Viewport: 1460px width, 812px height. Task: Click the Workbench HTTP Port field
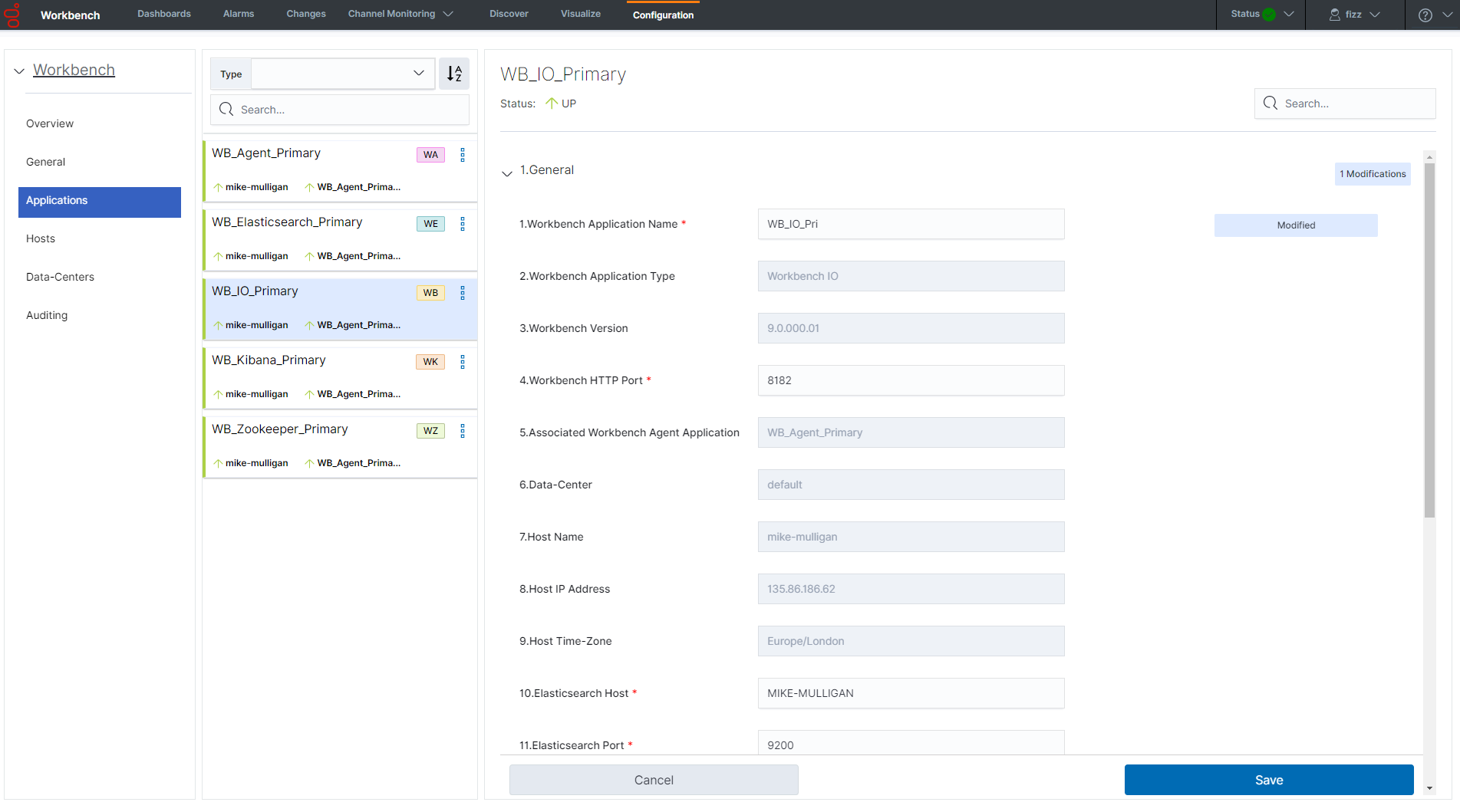pyautogui.click(x=911, y=380)
